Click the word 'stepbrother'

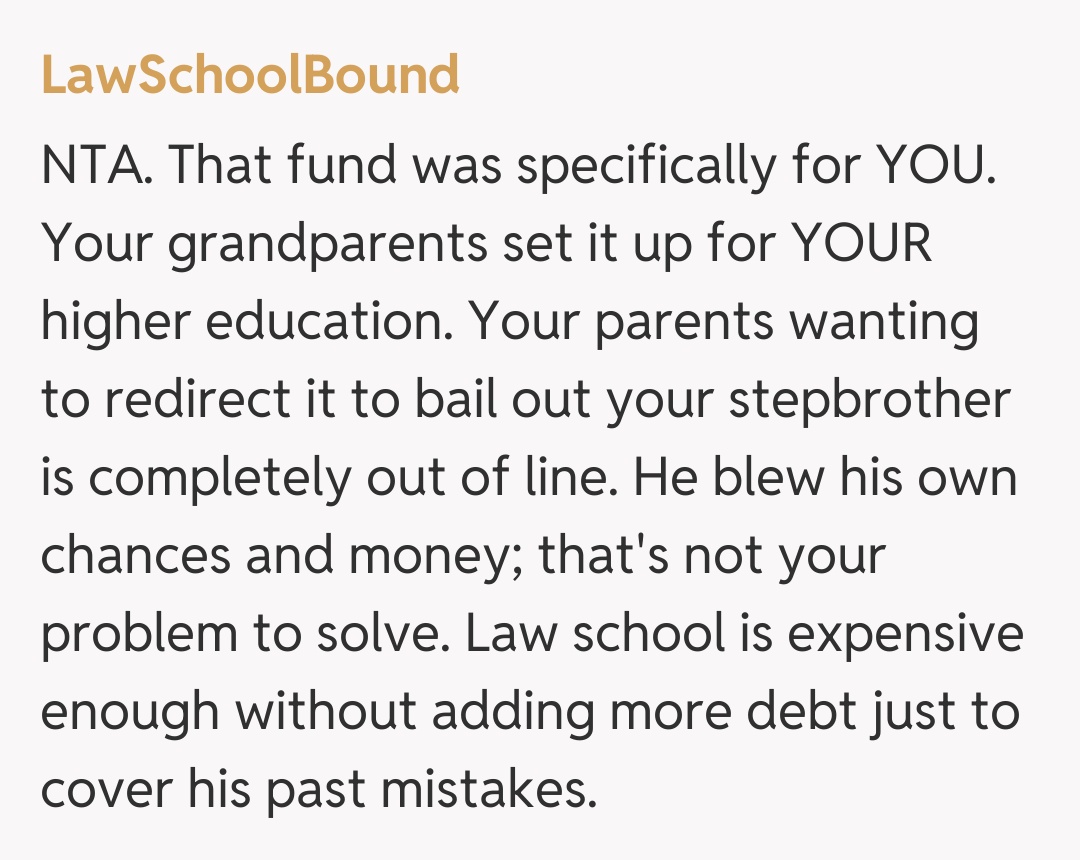coord(870,400)
